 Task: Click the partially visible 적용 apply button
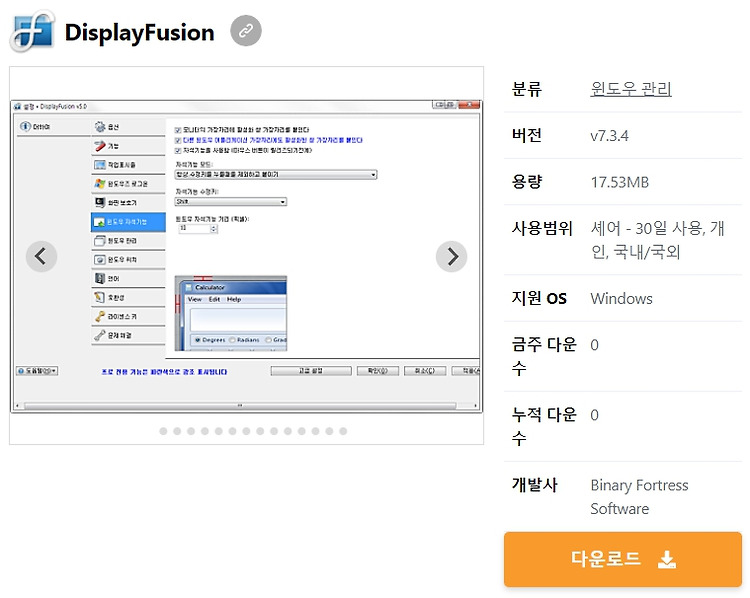coord(466,371)
